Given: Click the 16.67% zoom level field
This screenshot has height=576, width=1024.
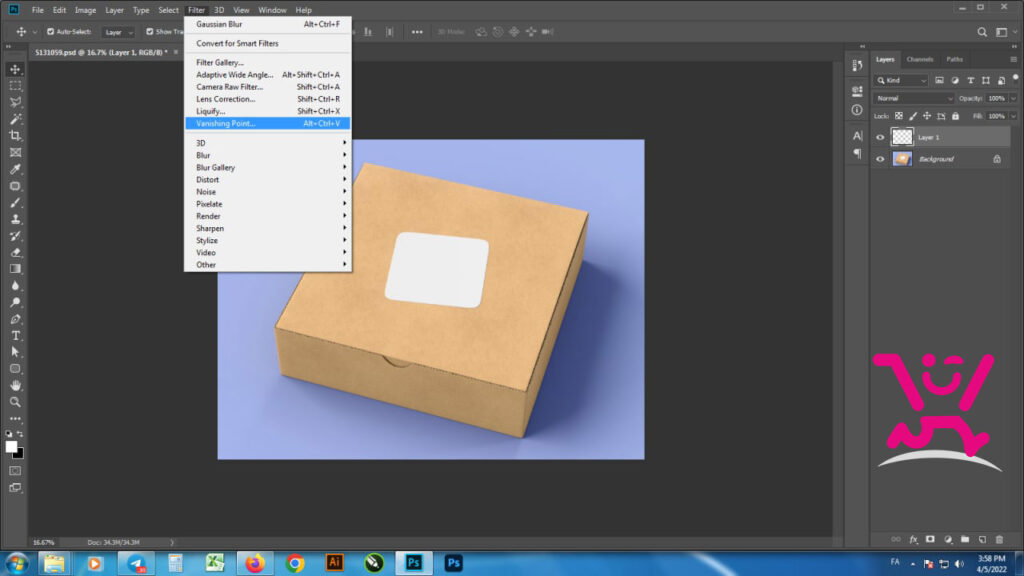Looking at the screenshot, I should coord(44,542).
